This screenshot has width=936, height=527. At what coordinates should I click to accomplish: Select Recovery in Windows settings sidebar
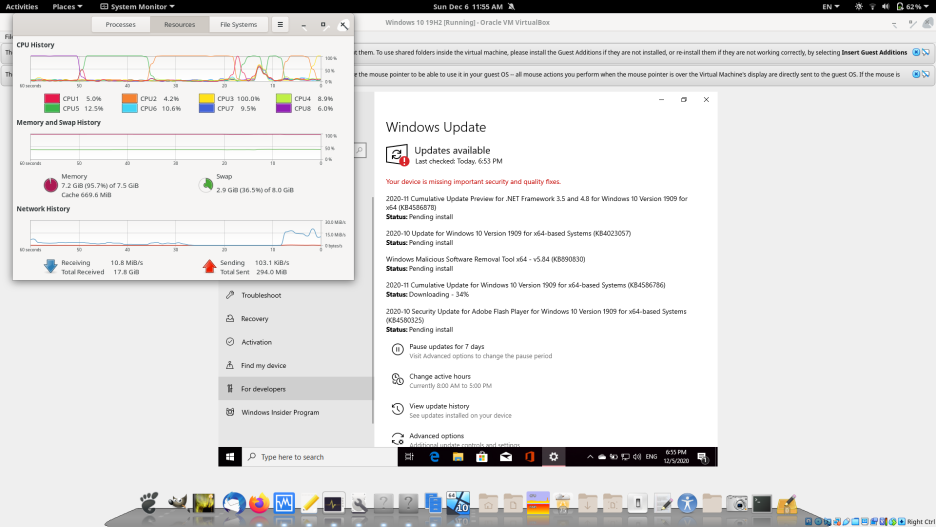tap(295, 319)
